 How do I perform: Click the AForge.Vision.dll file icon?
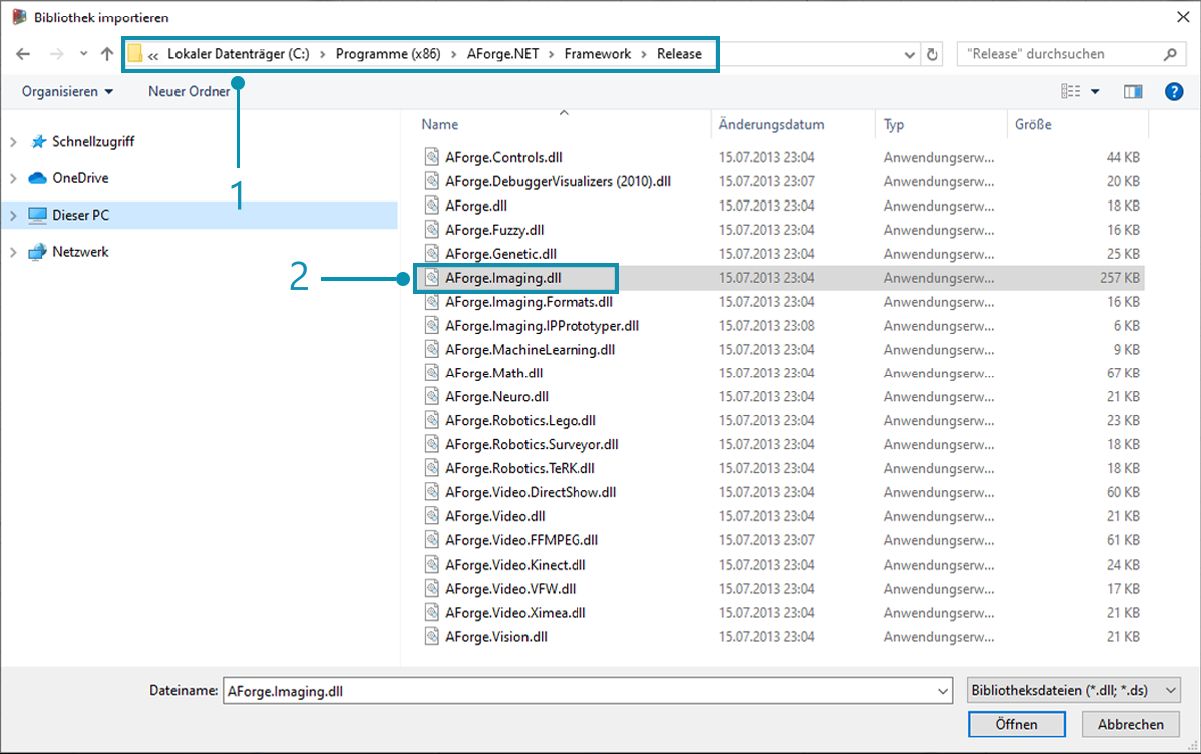tap(431, 637)
